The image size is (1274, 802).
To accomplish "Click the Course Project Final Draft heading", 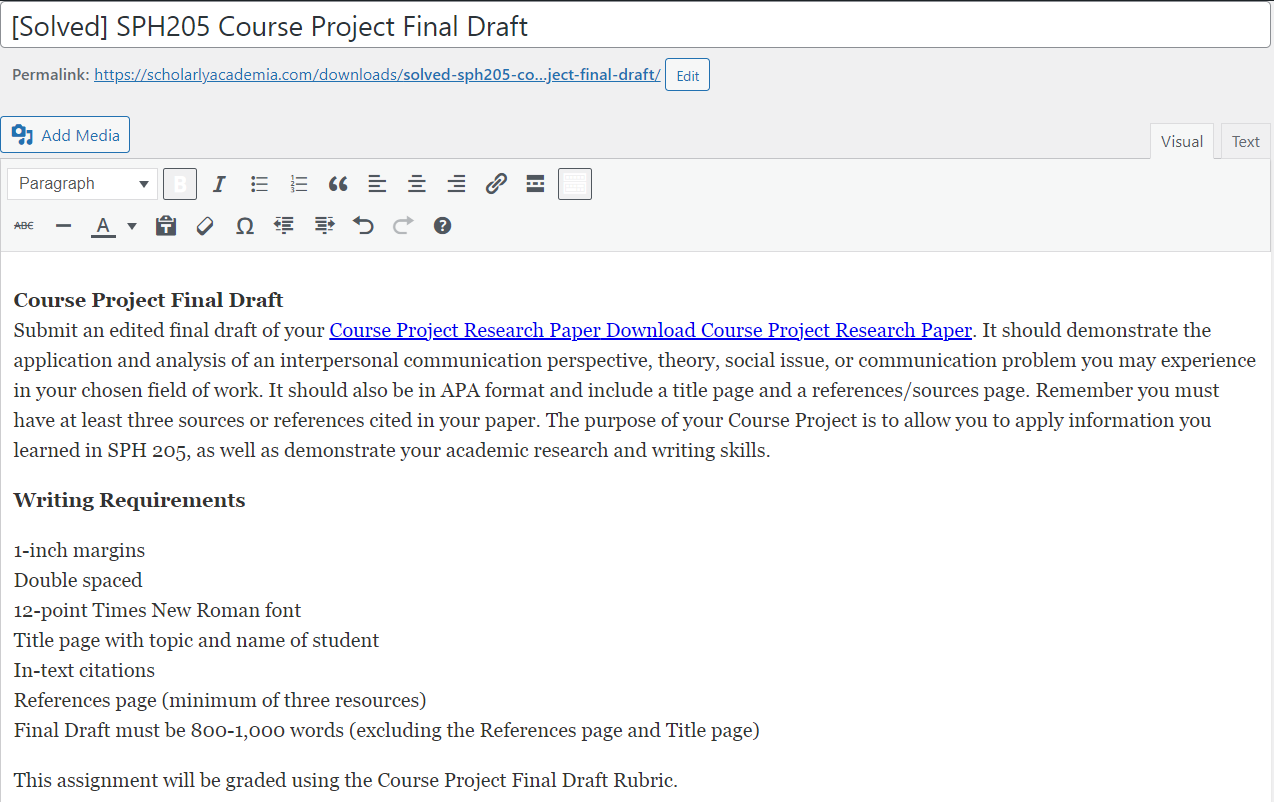I will tap(148, 300).
